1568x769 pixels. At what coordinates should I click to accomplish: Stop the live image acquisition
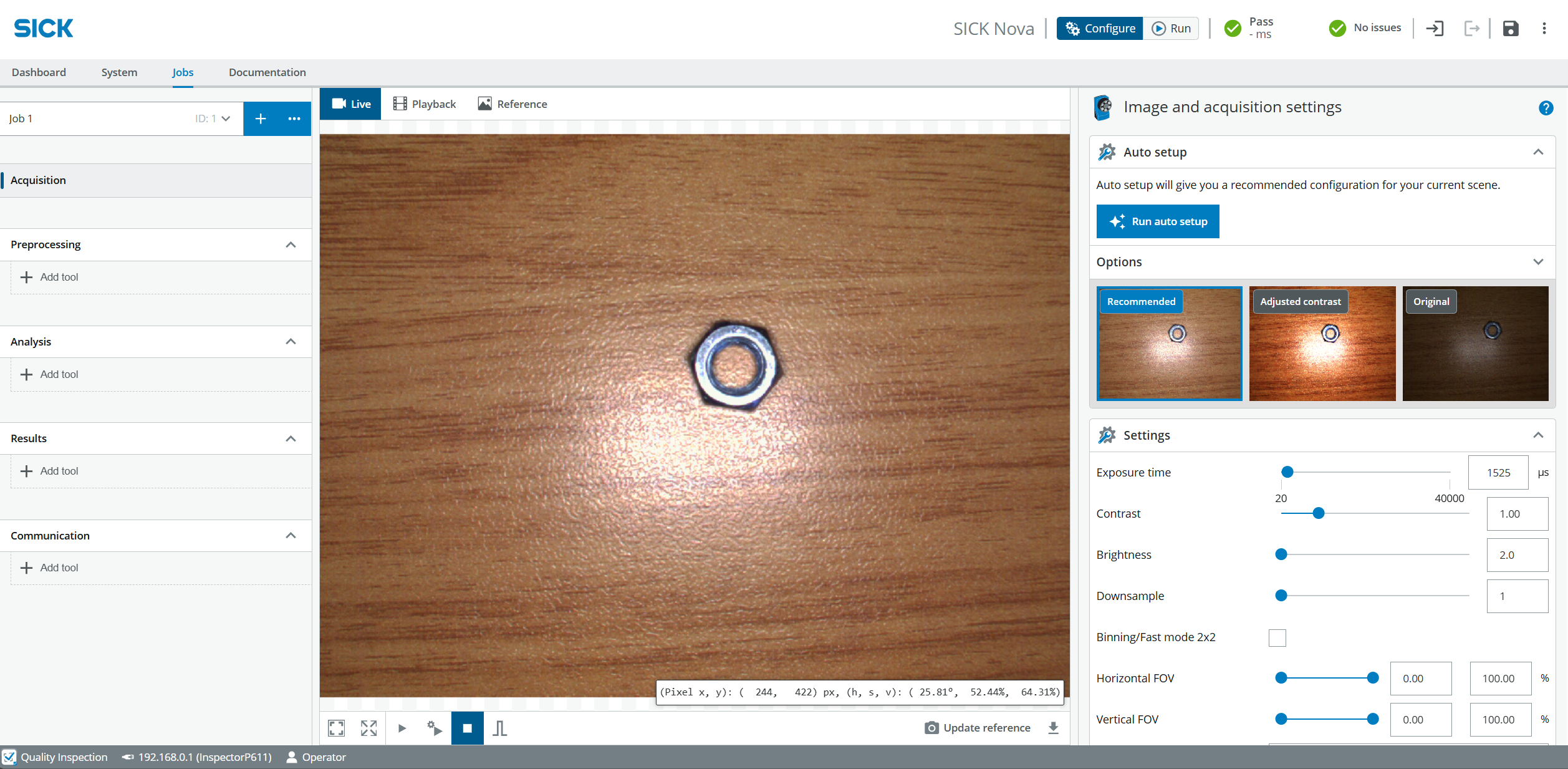tap(467, 728)
